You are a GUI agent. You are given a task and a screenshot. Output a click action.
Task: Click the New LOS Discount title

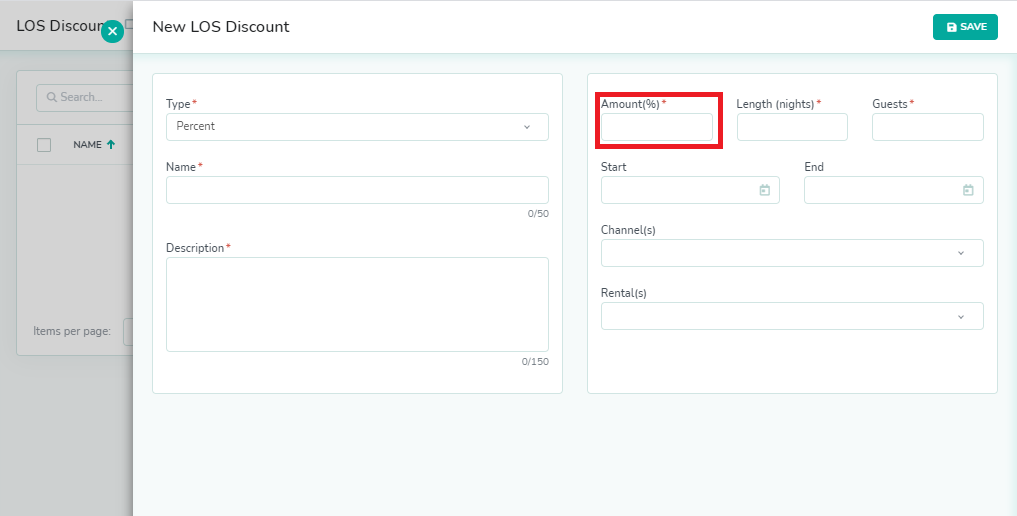[221, 27]
